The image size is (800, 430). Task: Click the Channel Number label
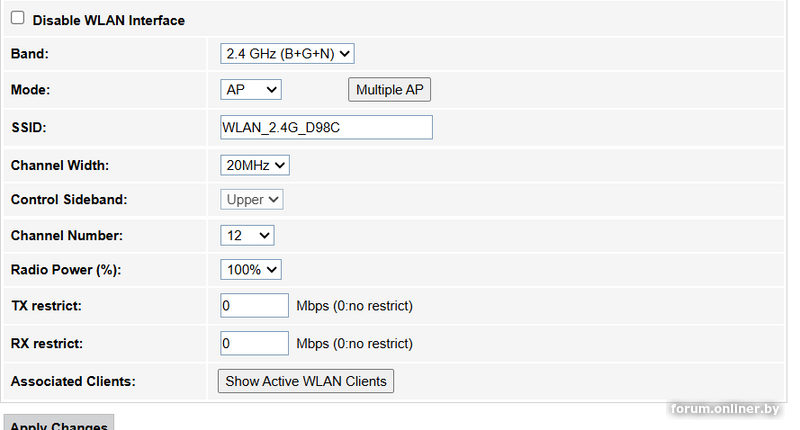[x=66, y=235]
